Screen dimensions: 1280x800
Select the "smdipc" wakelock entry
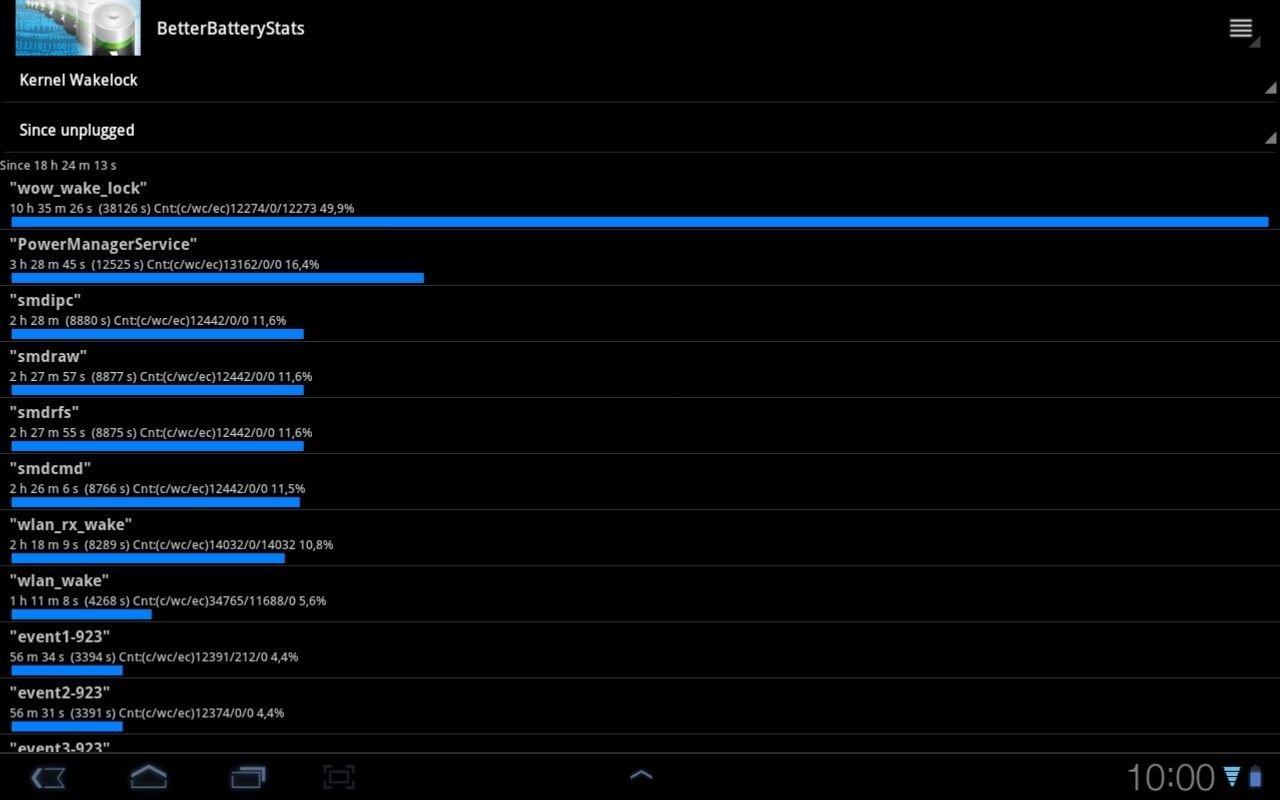640,314
